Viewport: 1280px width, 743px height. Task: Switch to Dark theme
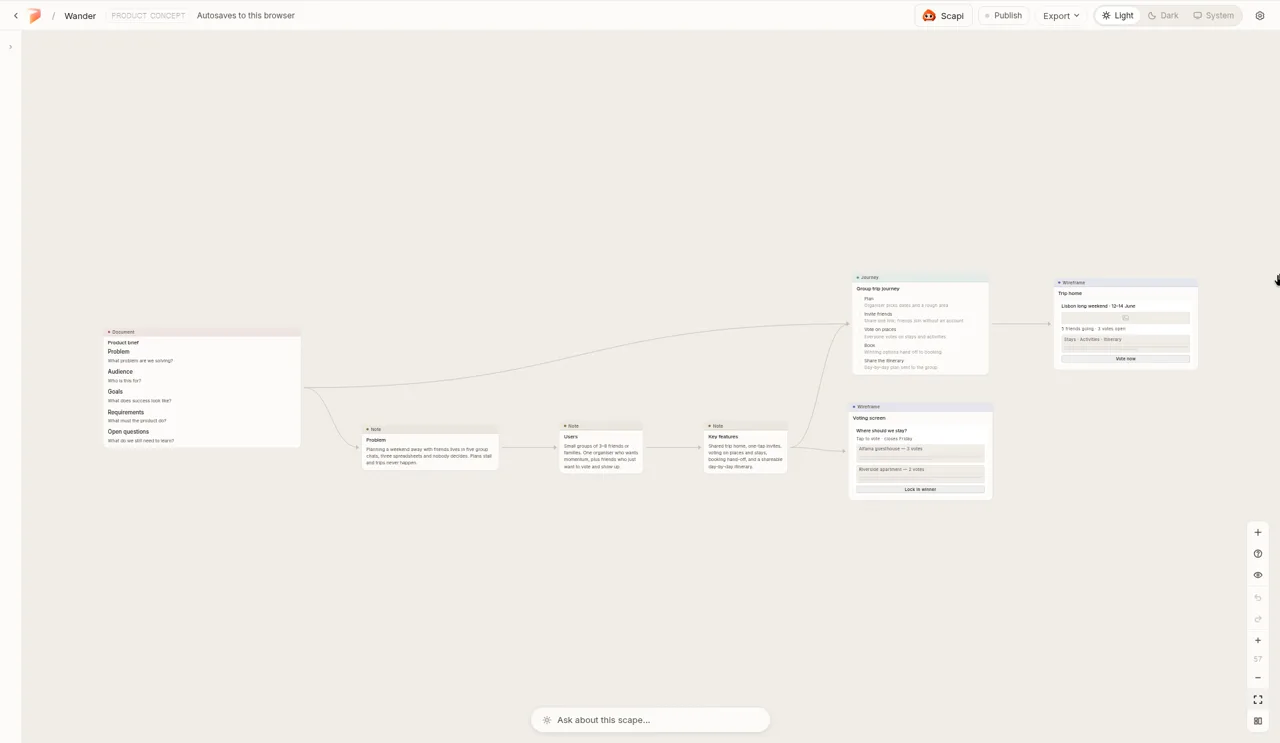(1163, 16)
